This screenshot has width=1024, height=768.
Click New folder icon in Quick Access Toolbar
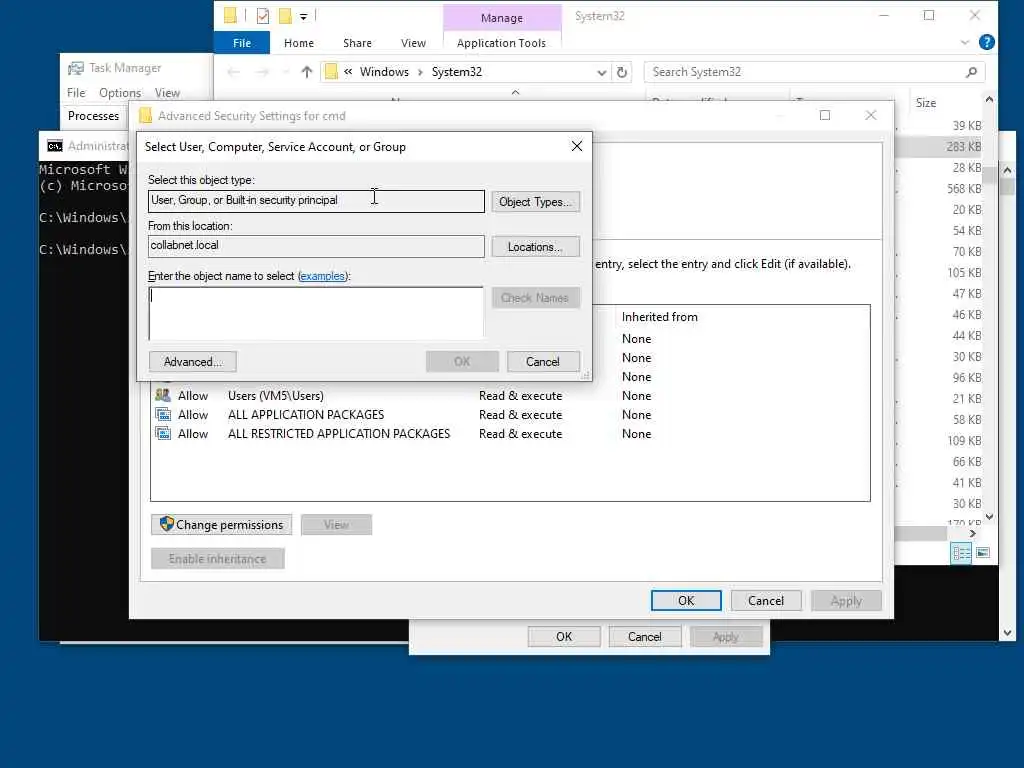pyautogui.click(x=285, y=16)
